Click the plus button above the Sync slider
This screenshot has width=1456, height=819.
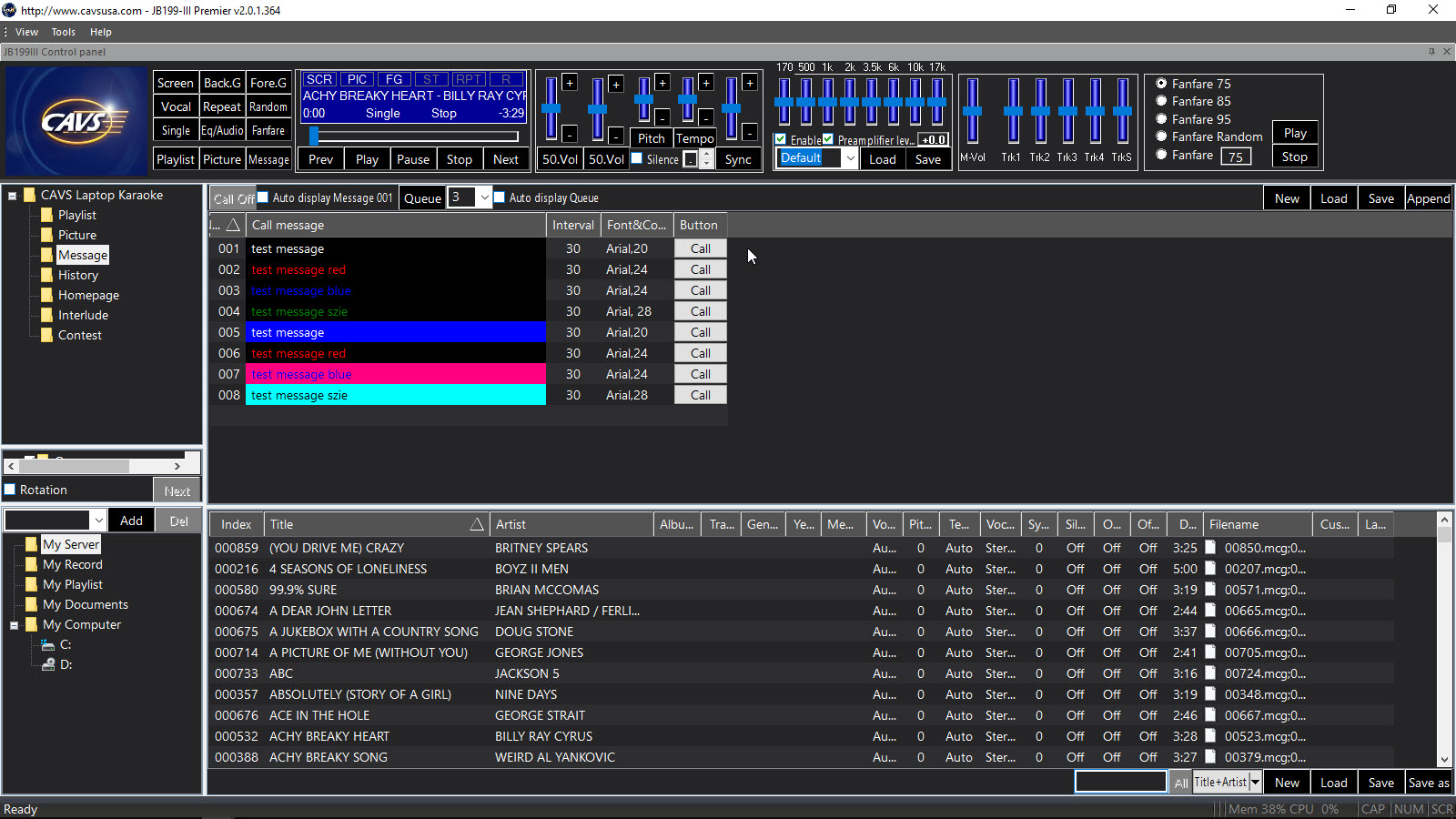click(750, 83)
